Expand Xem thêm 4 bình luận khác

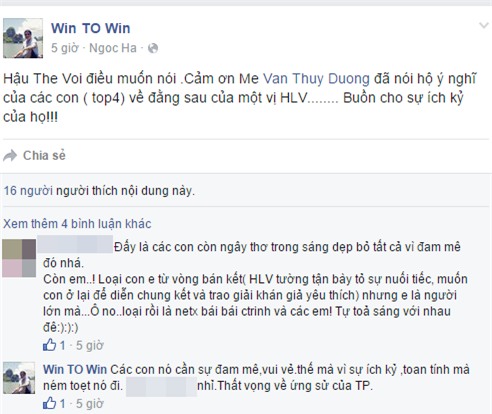77,224
